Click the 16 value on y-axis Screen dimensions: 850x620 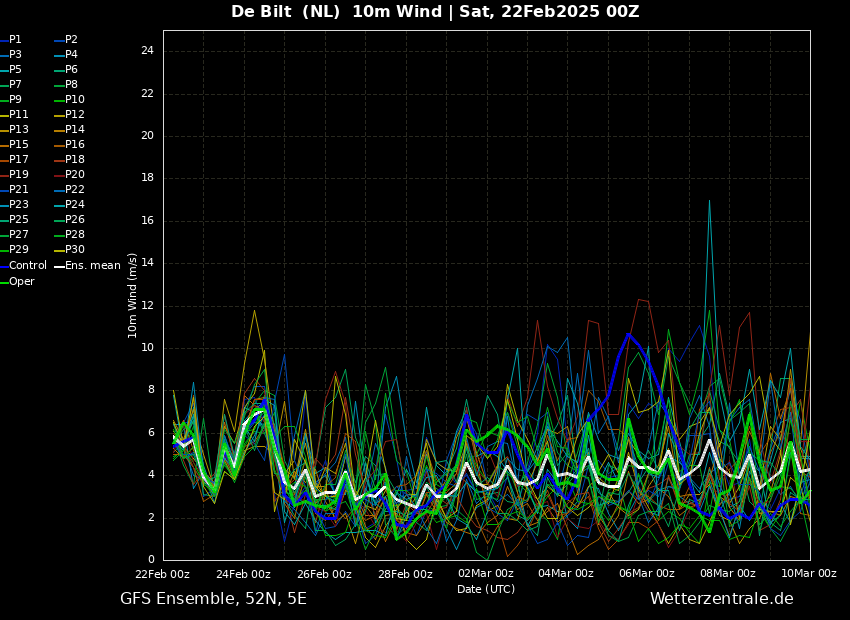click(x=147, y=221)
